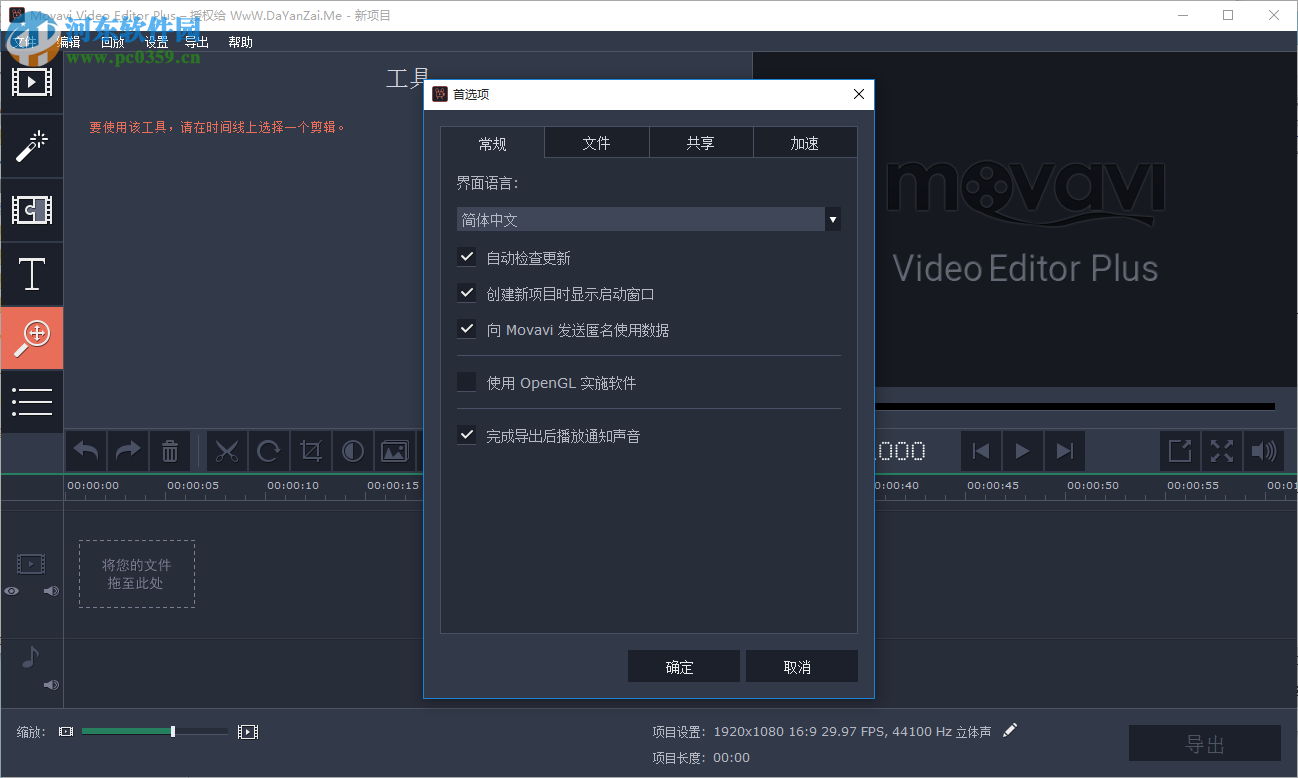Open the Filters magic wand in the sidebar

(x=31, y=145)
